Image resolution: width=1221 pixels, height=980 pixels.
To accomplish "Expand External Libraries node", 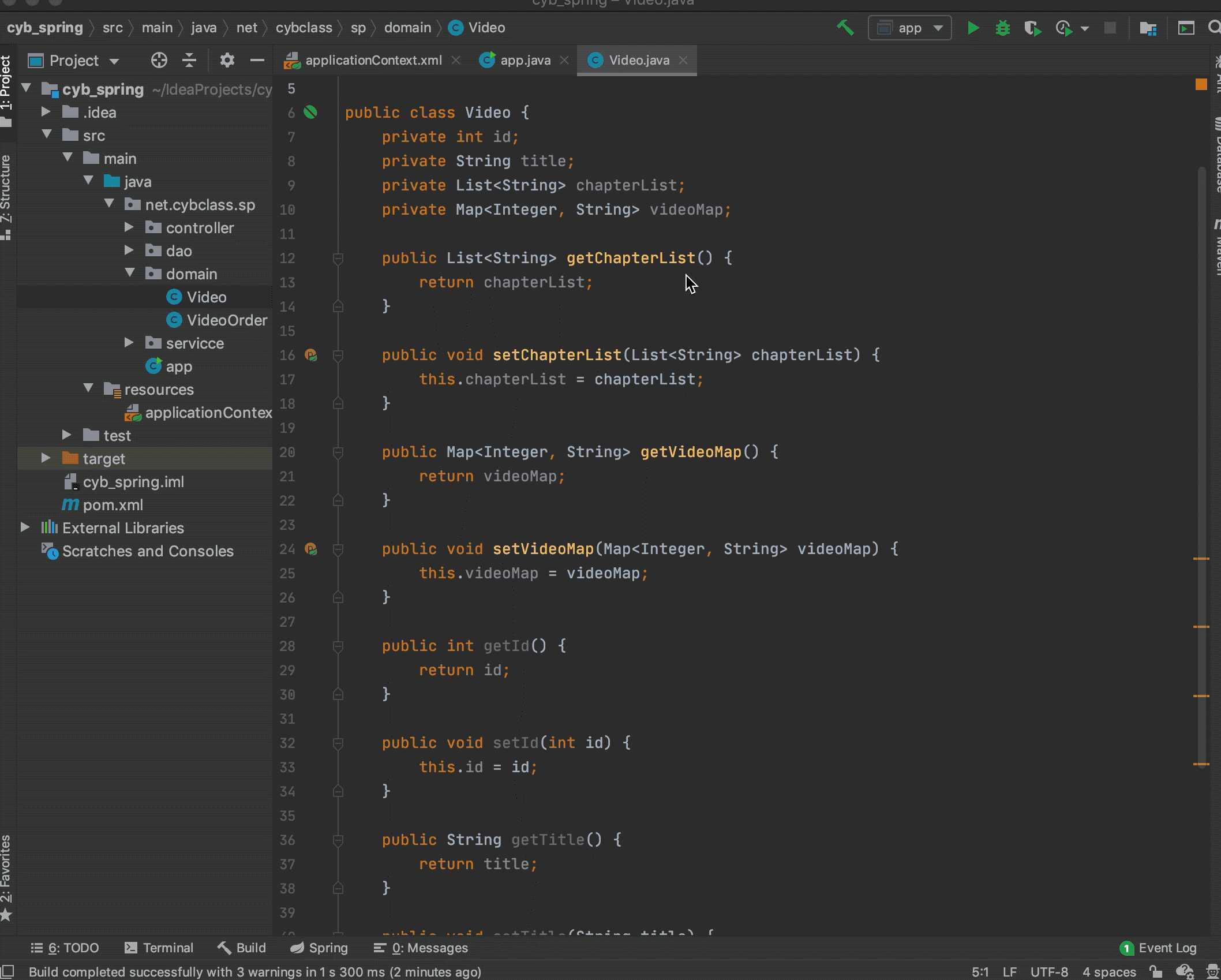I will [25, 527].
